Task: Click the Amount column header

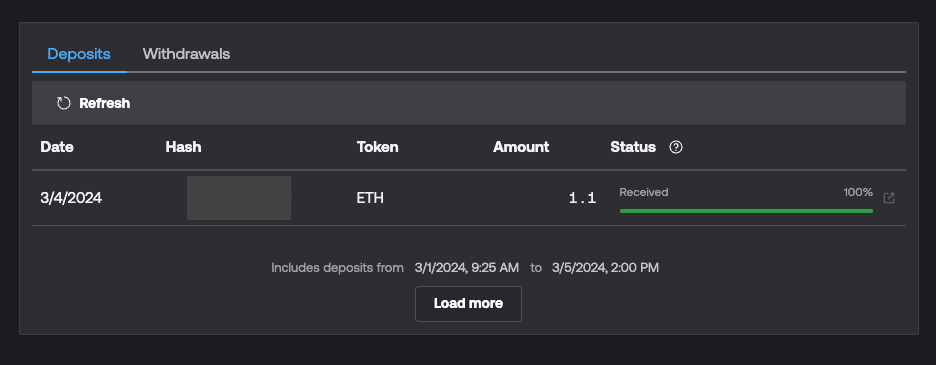Action: click(521, 147)
